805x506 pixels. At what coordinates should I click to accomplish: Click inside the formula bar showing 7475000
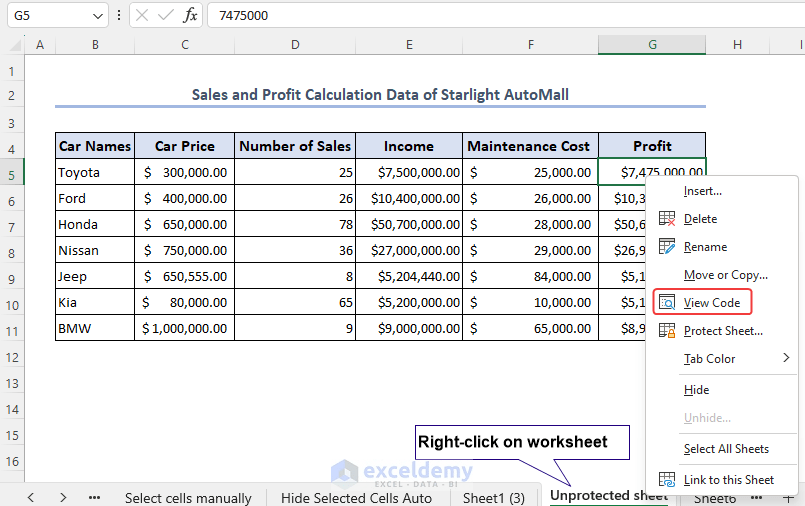point(506,15)
